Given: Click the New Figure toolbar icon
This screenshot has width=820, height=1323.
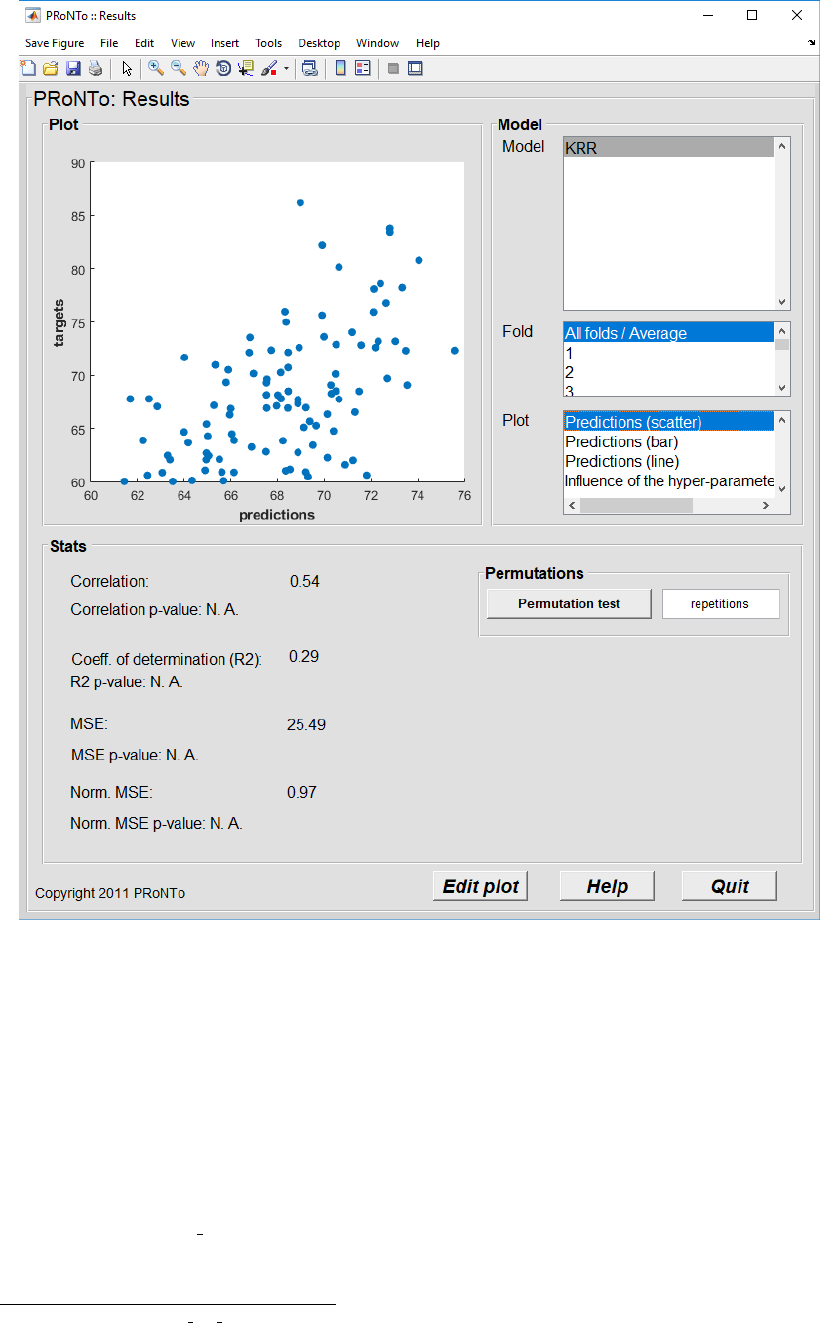Looking at the screenshot, I should pyautogui.click(x=28, y=68).
